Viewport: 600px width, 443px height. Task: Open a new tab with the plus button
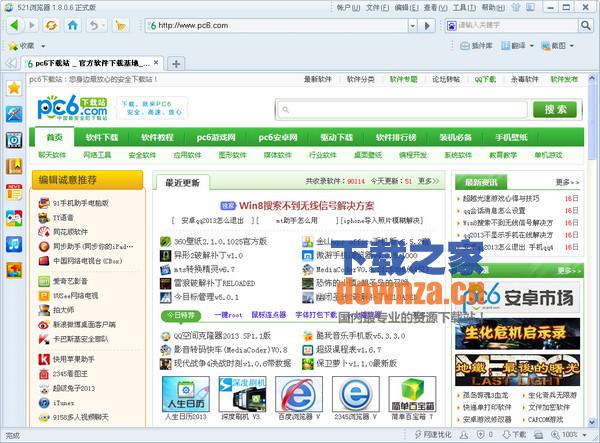click(x=176, y=64)
